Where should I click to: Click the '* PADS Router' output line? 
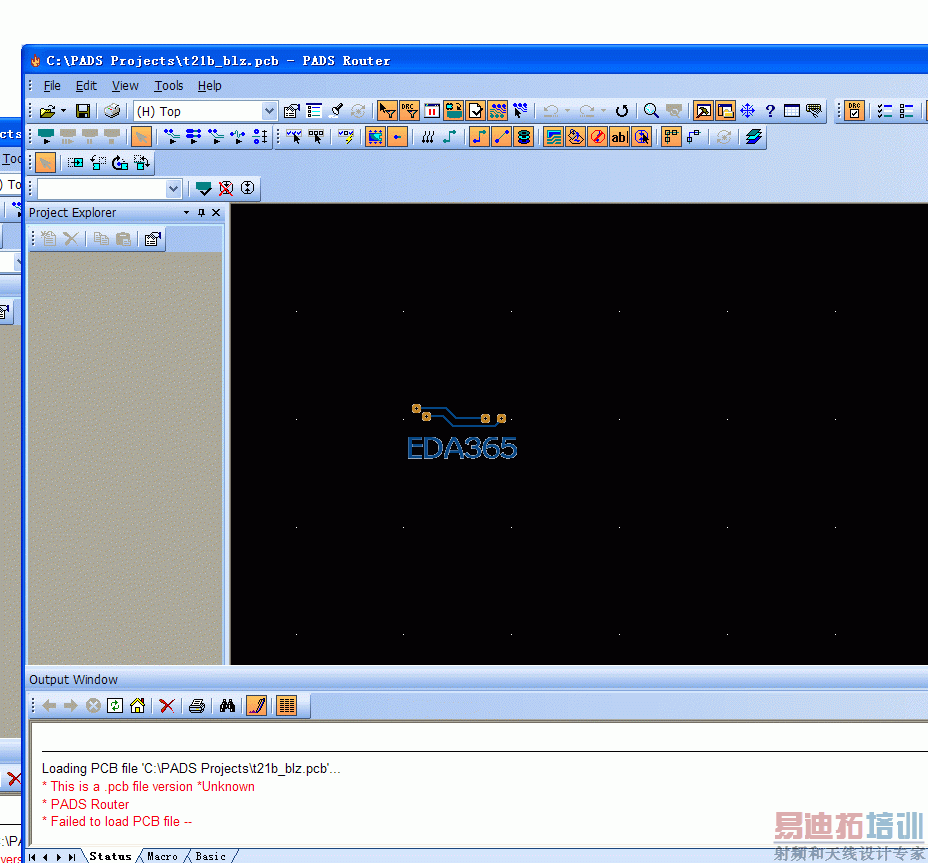click(86, 804)
